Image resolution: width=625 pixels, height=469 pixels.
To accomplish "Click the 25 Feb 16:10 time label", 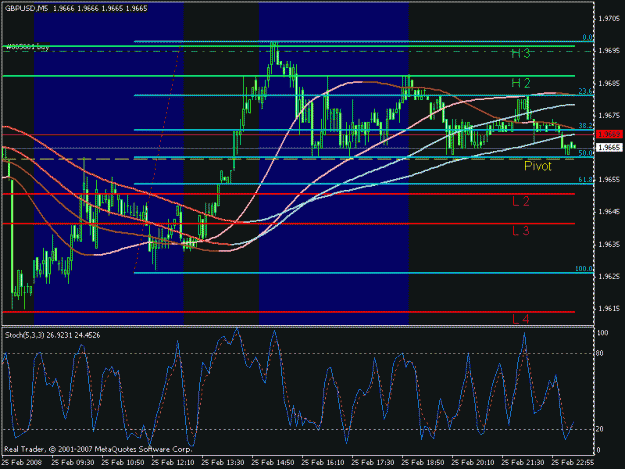I will click(x=323, y=463).
